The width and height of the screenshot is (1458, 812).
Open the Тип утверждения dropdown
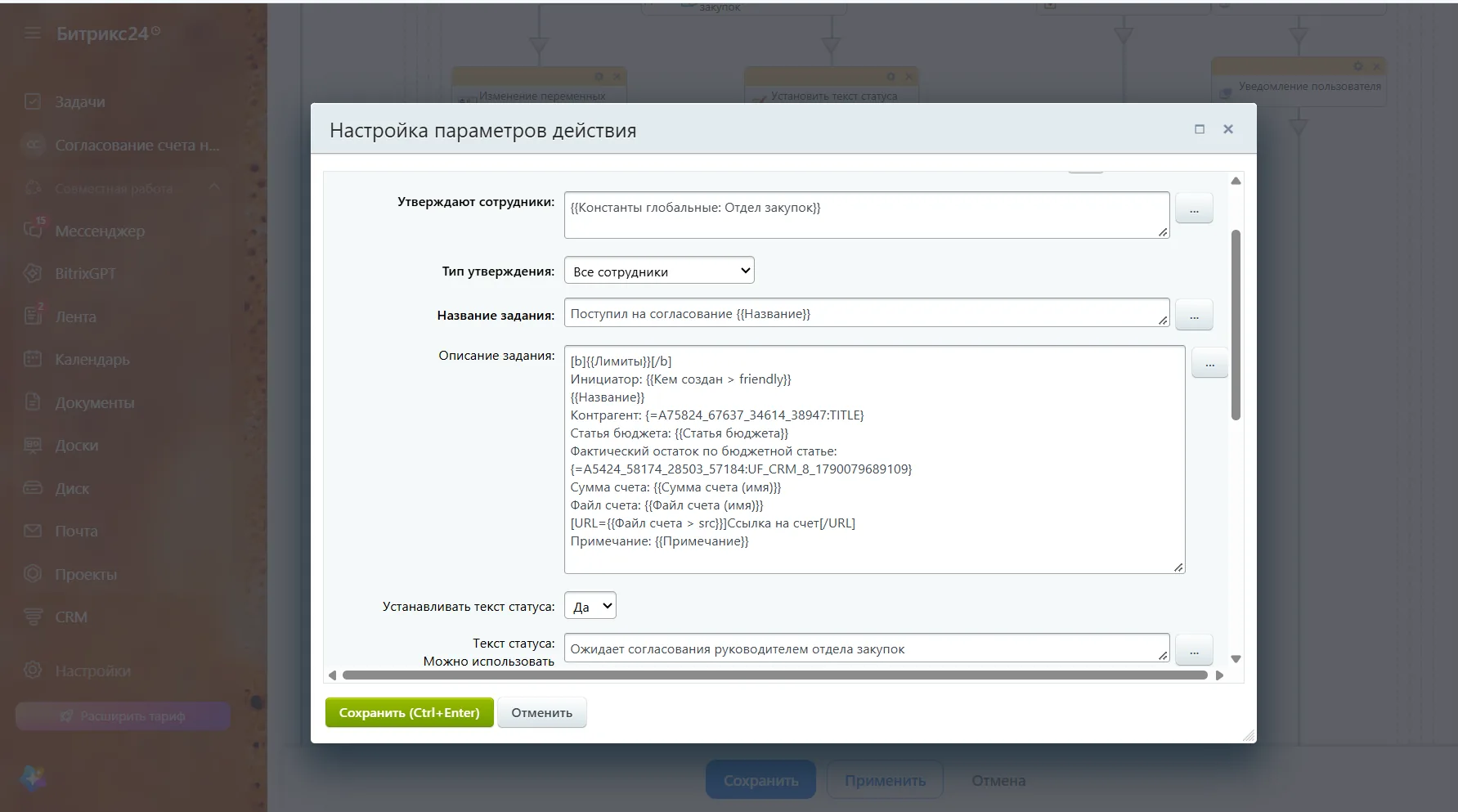click(x=659, y=271)
